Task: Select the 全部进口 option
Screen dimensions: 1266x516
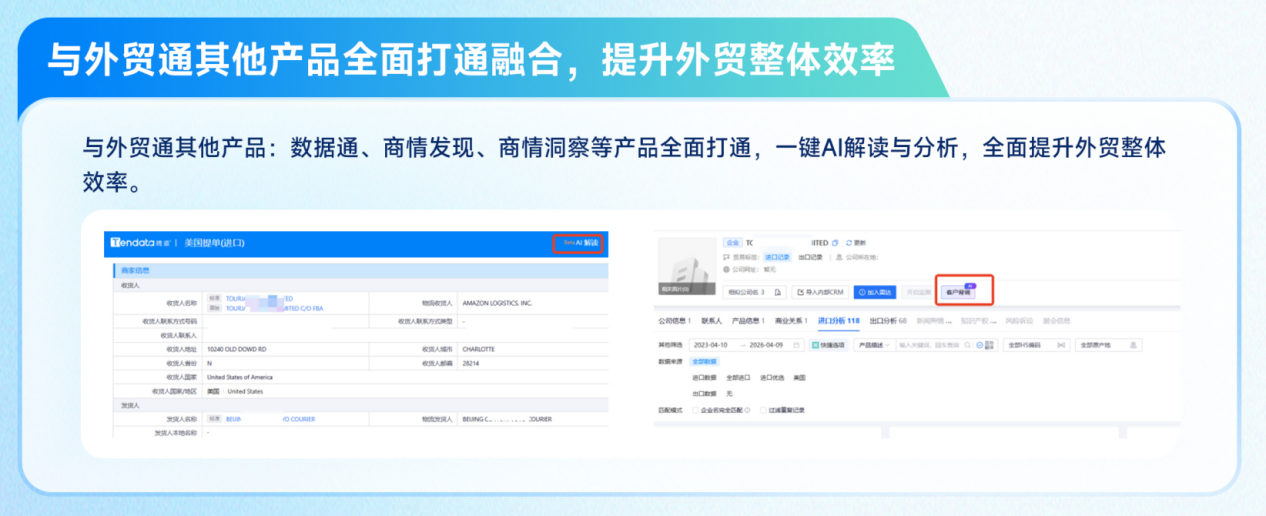Action: (739, 378)
